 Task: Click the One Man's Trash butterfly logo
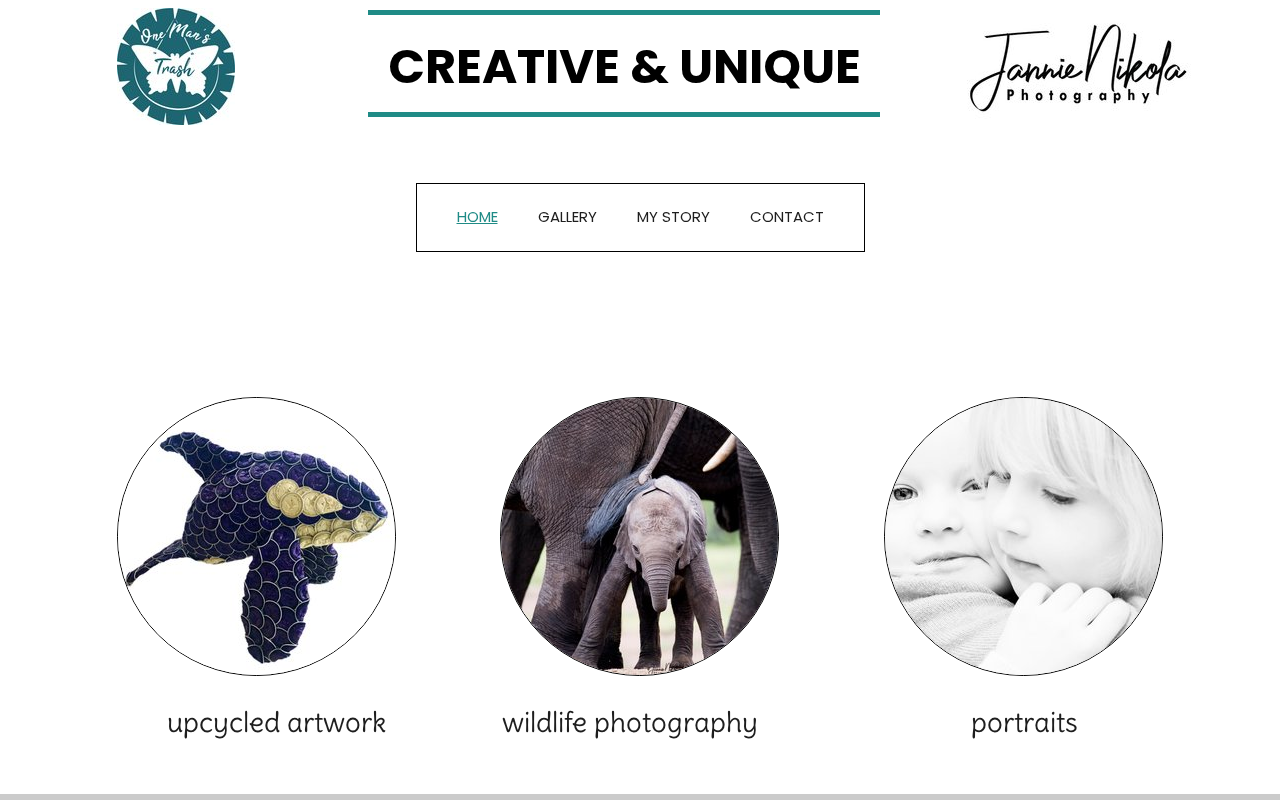(176, 66)
